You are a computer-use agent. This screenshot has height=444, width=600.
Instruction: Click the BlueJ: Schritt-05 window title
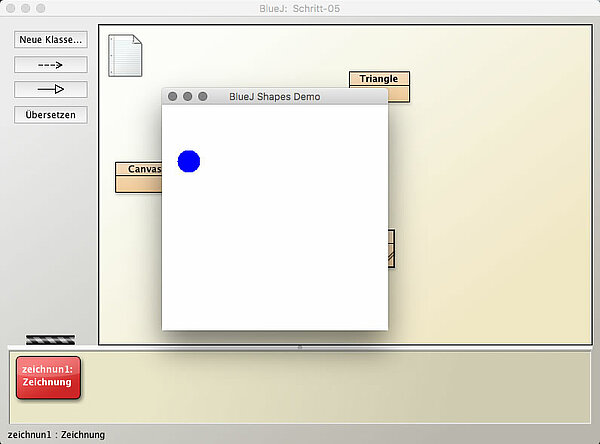300,7
